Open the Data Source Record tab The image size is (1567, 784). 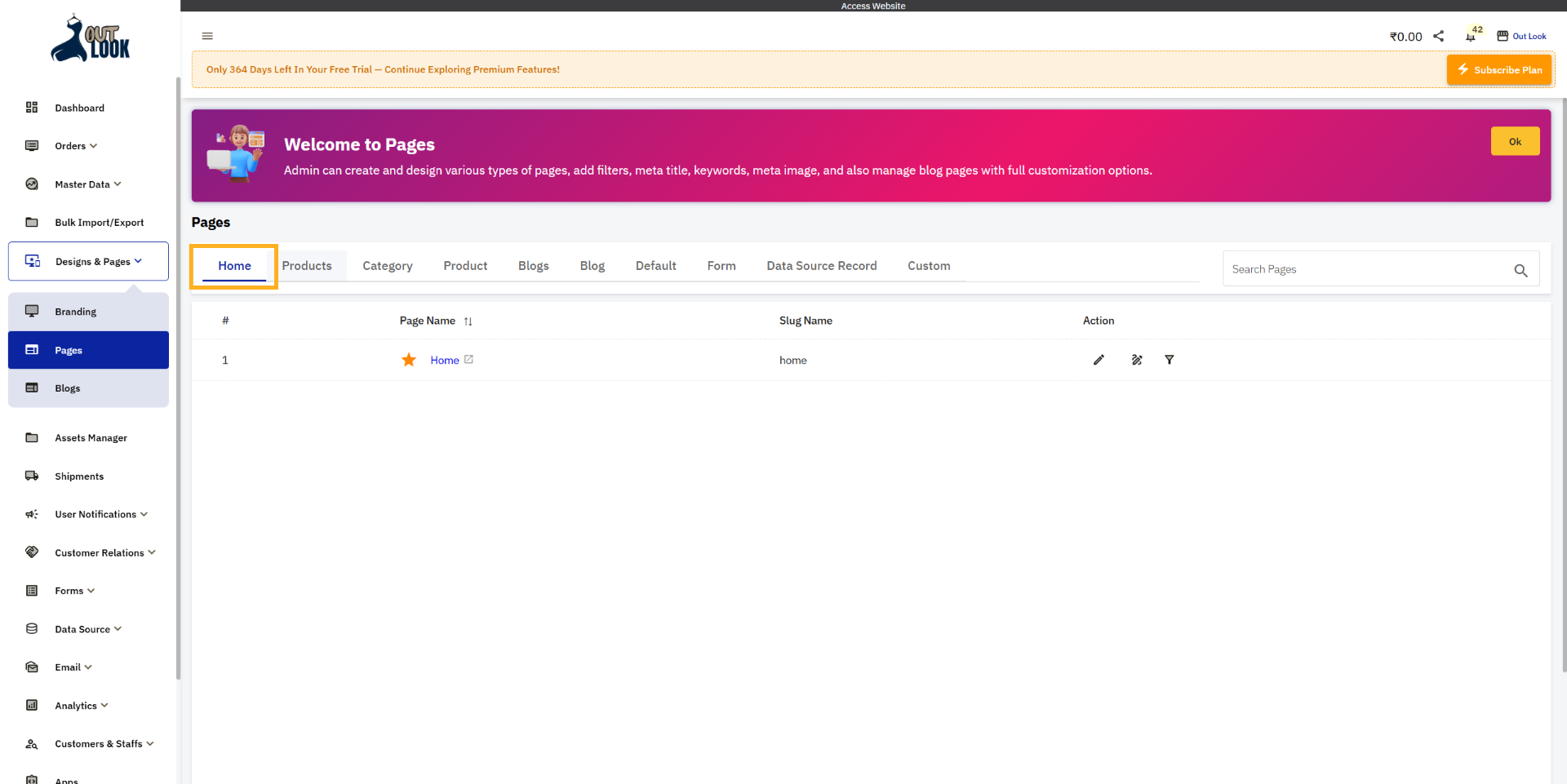(x=821, y=265)
